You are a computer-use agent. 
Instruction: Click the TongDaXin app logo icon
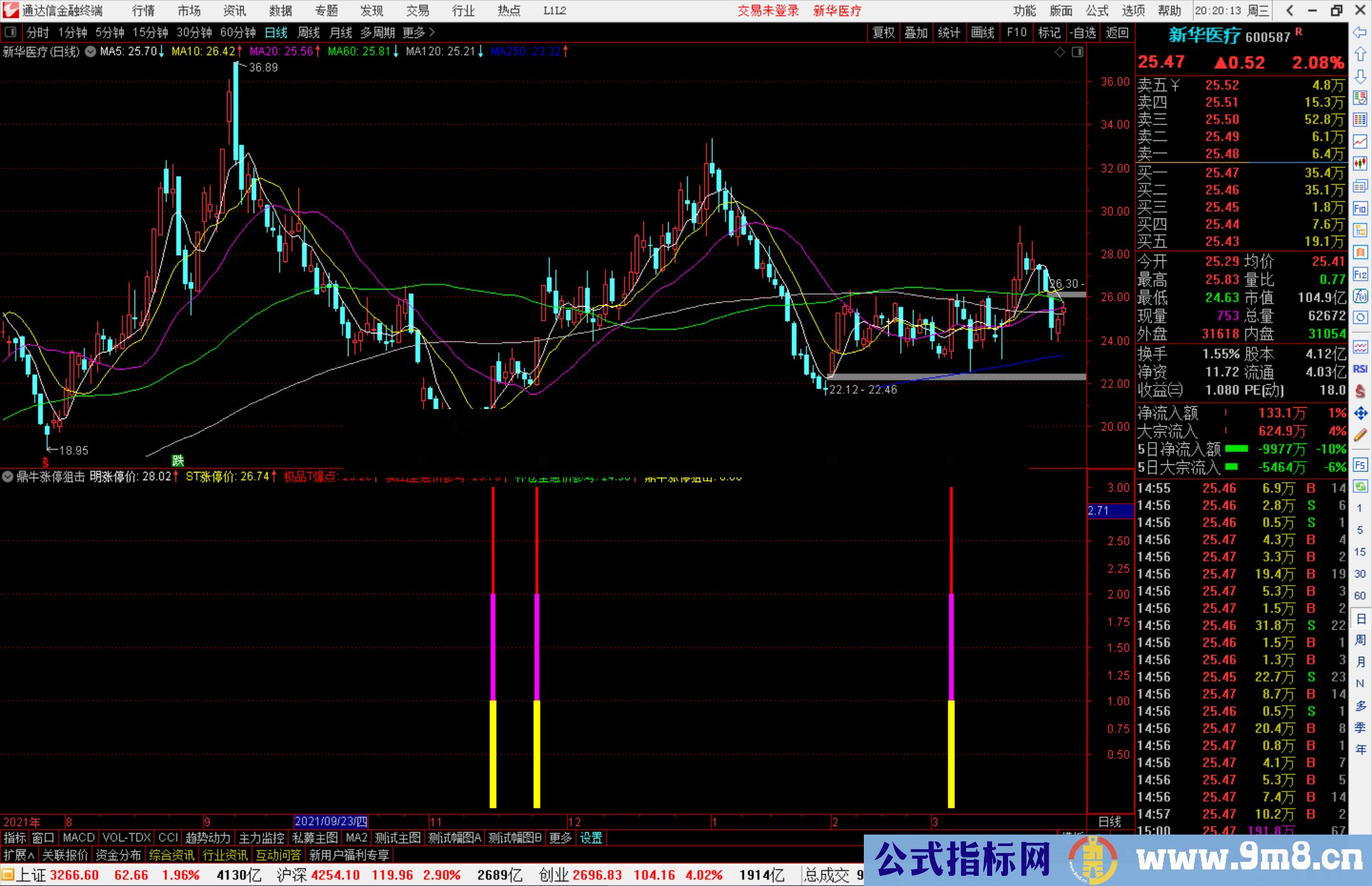[10, 10]
